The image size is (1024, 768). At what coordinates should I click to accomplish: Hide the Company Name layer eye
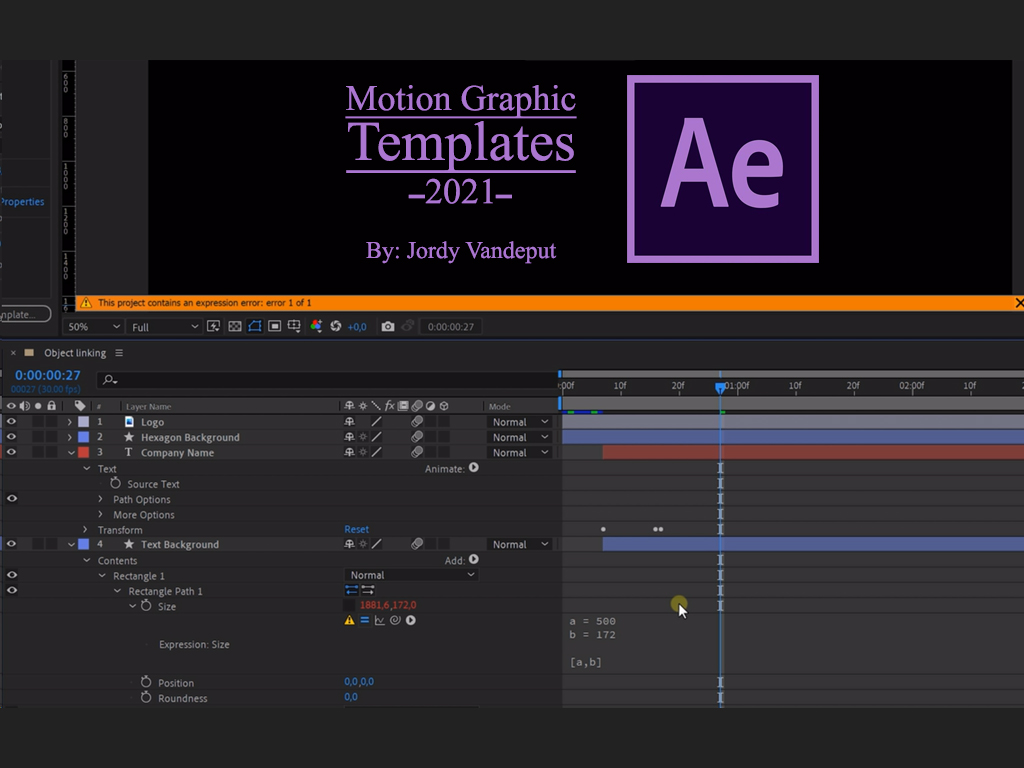pyautogui.click(x=11, y=452)
